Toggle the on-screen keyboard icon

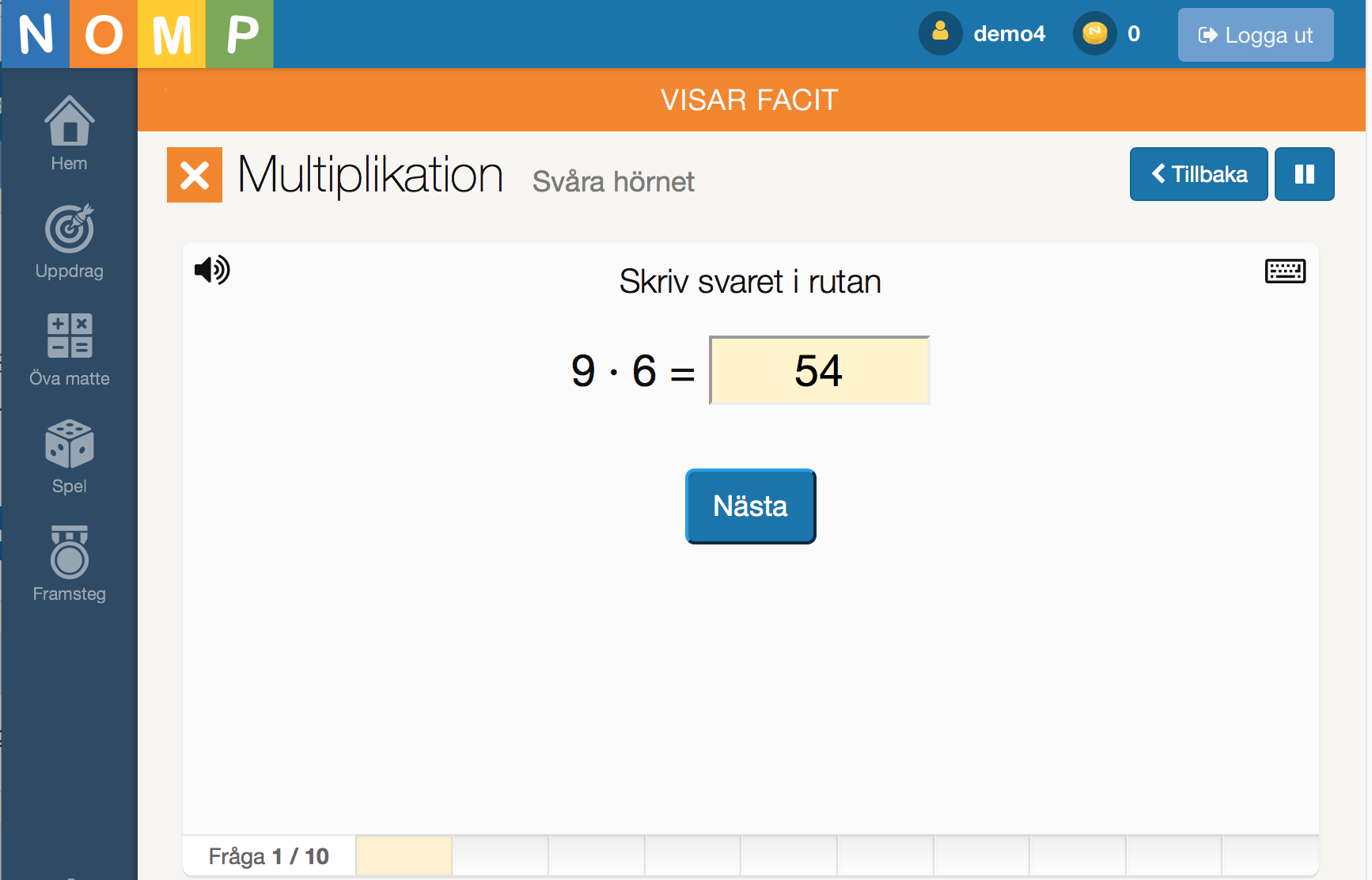coord(1285,271)
